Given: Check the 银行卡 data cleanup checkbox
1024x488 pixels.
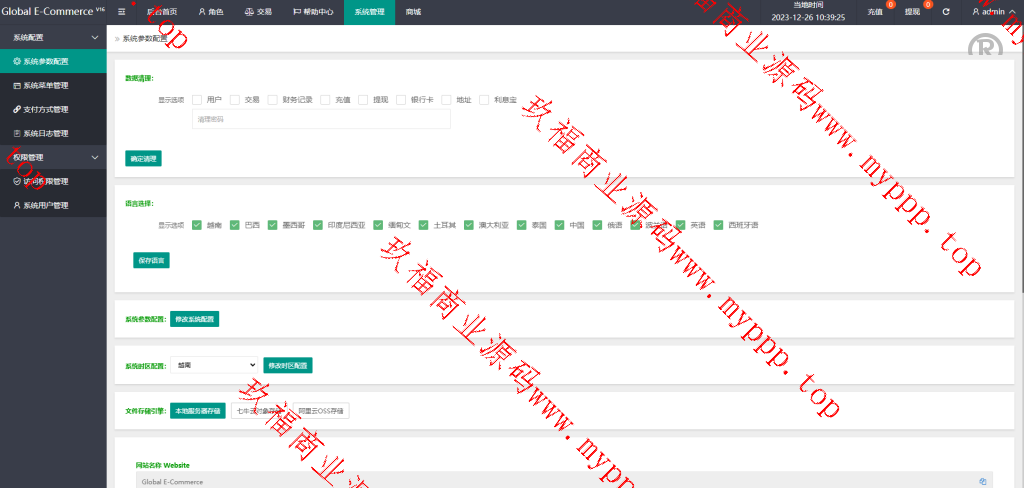Looking at the screenshot, I should 401,100.
